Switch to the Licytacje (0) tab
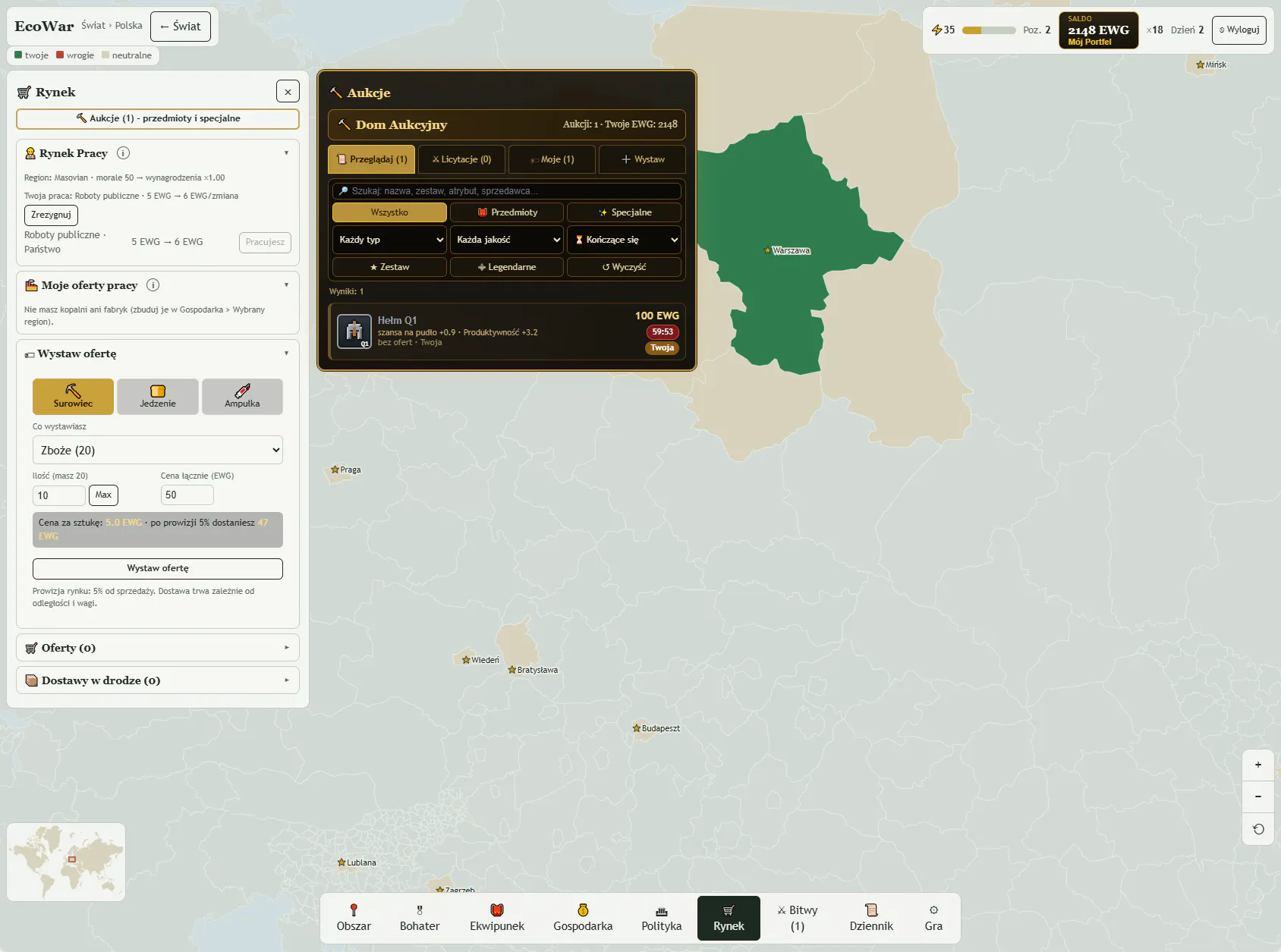This screenshot has width=1281, height=952. [x=461, y=159]
